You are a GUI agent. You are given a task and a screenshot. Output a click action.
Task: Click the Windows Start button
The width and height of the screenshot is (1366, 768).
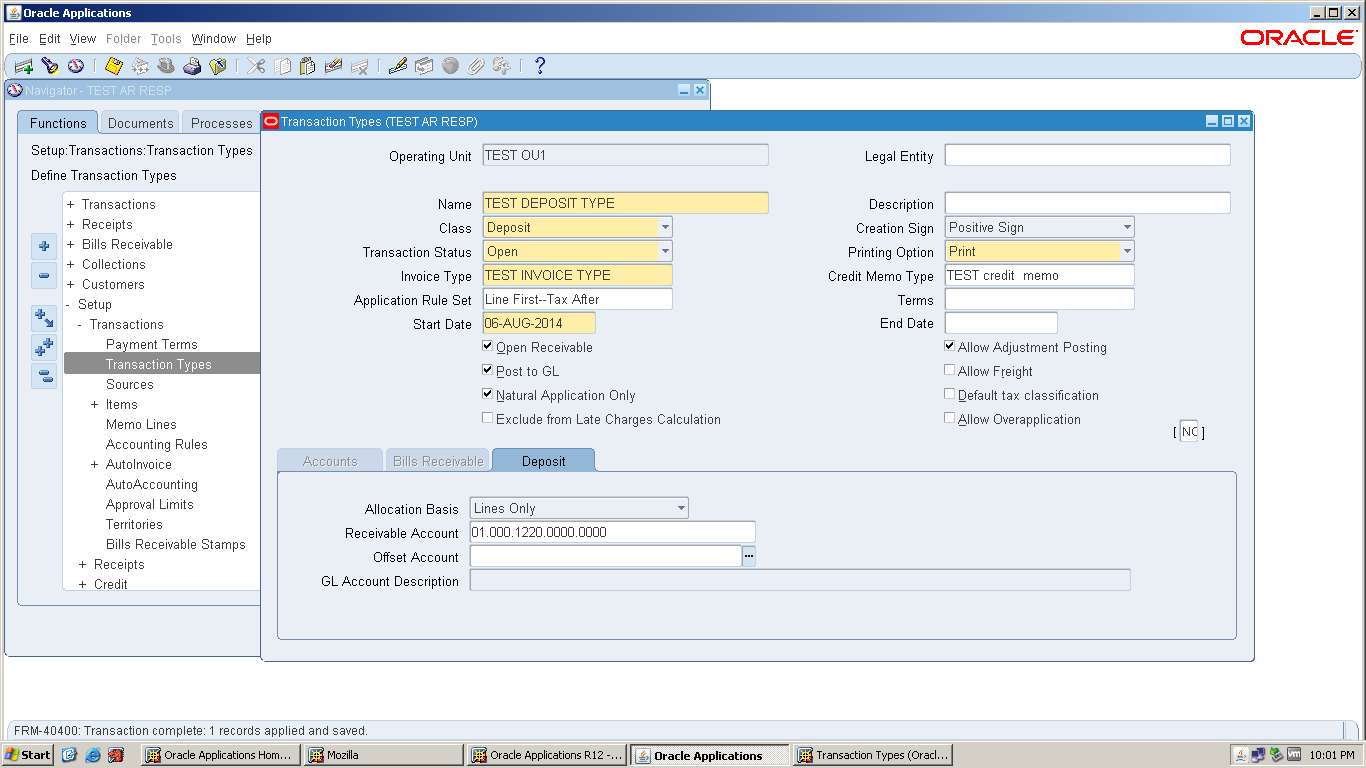pos(28,755)
